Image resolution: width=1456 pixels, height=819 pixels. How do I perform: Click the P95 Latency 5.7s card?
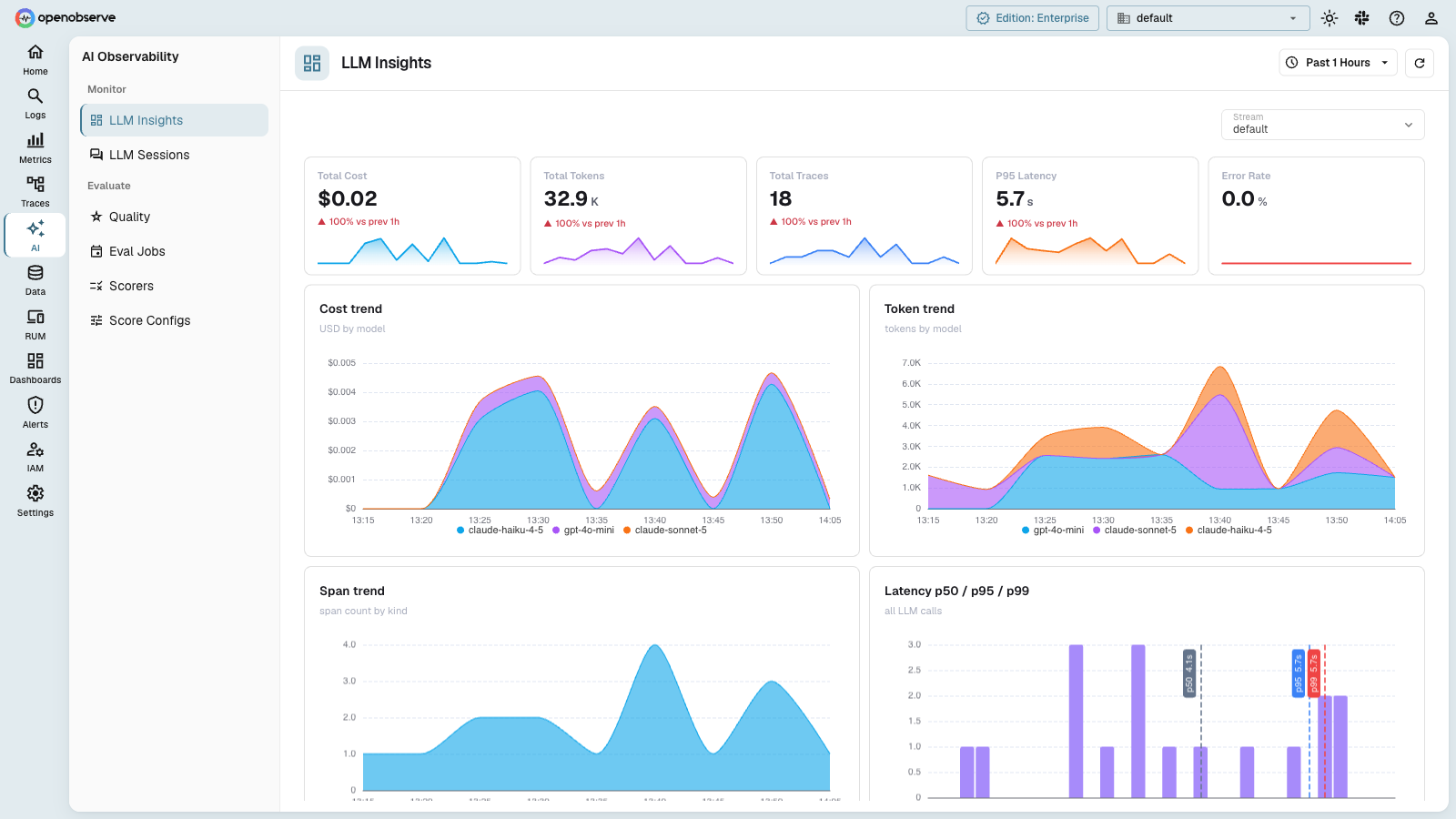[x=1090, y=216]
